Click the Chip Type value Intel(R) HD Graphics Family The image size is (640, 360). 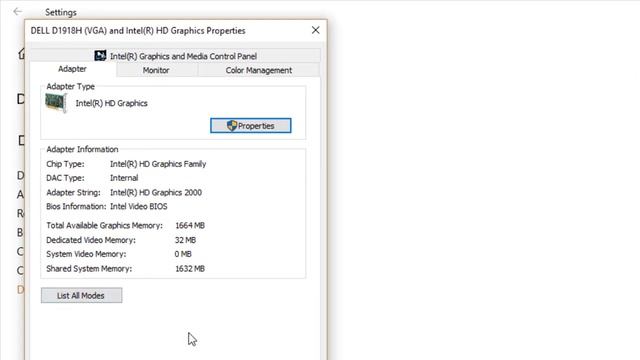pyautogui.click(x=158, y=164)
